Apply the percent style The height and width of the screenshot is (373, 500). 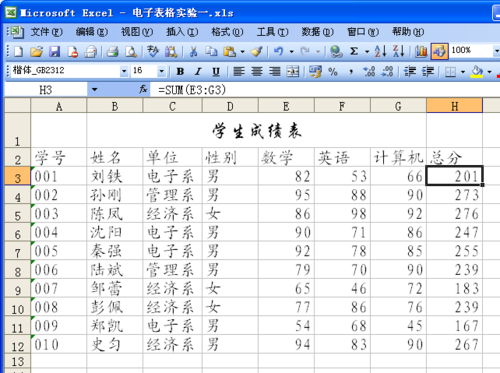333,71
